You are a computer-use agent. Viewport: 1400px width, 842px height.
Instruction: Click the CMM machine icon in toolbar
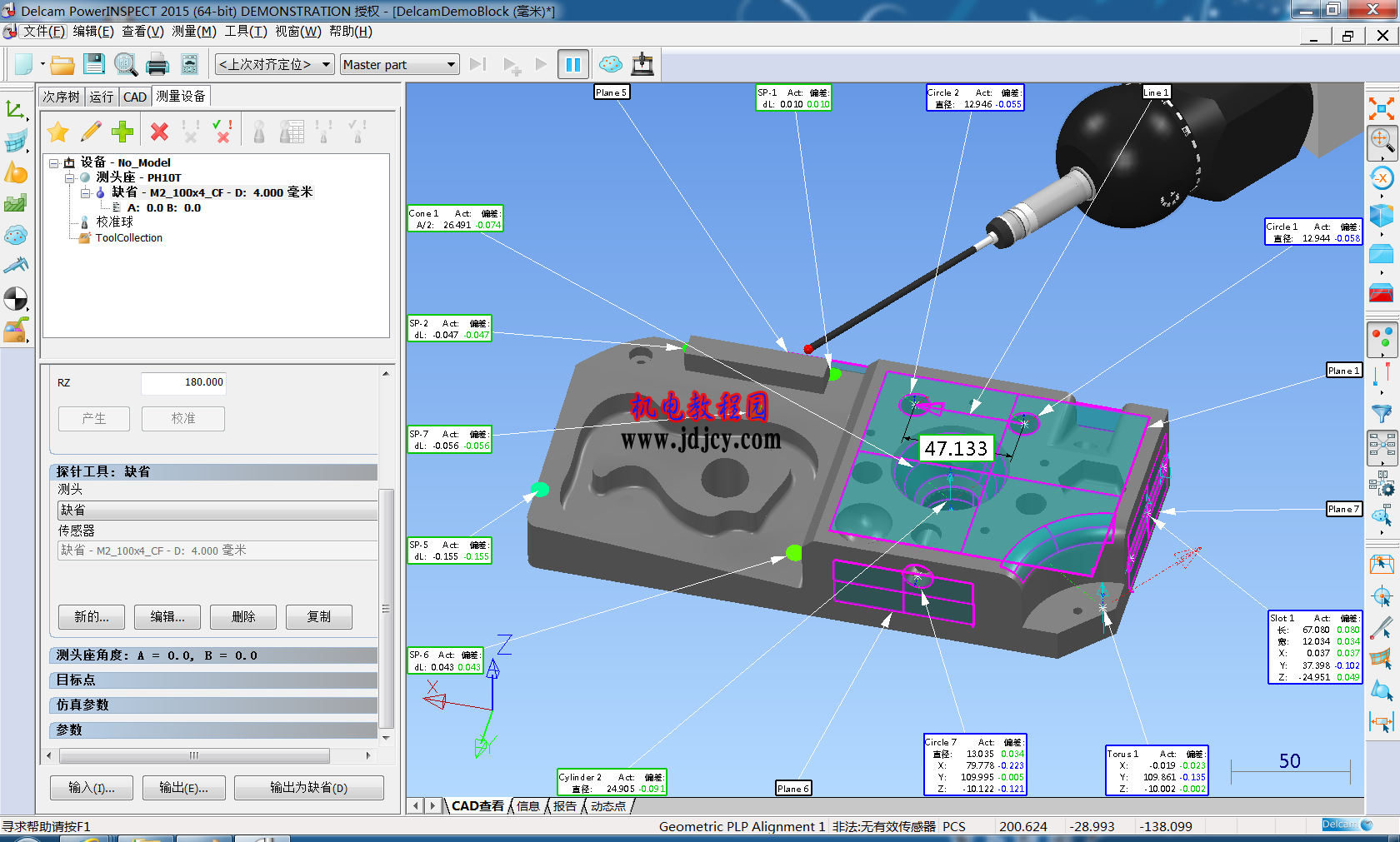[642, 64]
